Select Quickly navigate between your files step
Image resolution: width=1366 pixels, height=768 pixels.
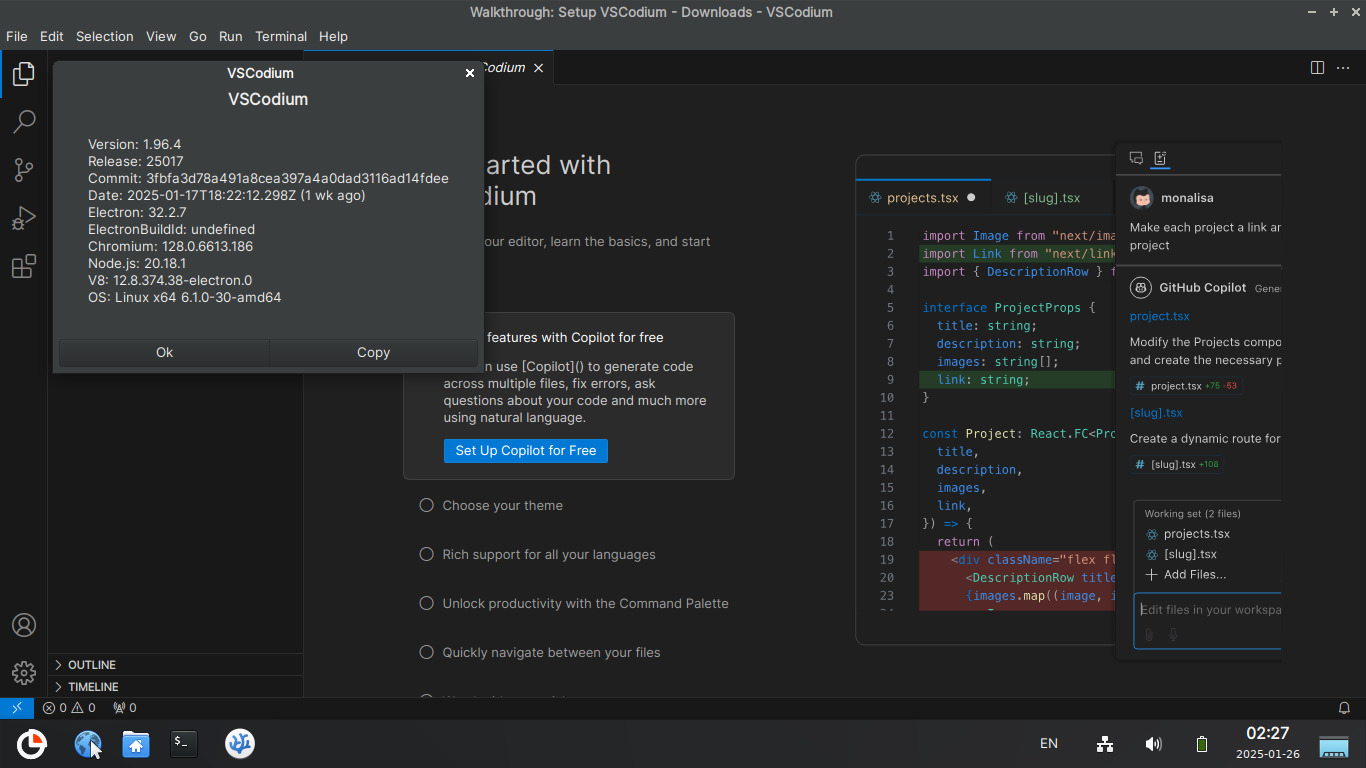[x=540, y=652]
